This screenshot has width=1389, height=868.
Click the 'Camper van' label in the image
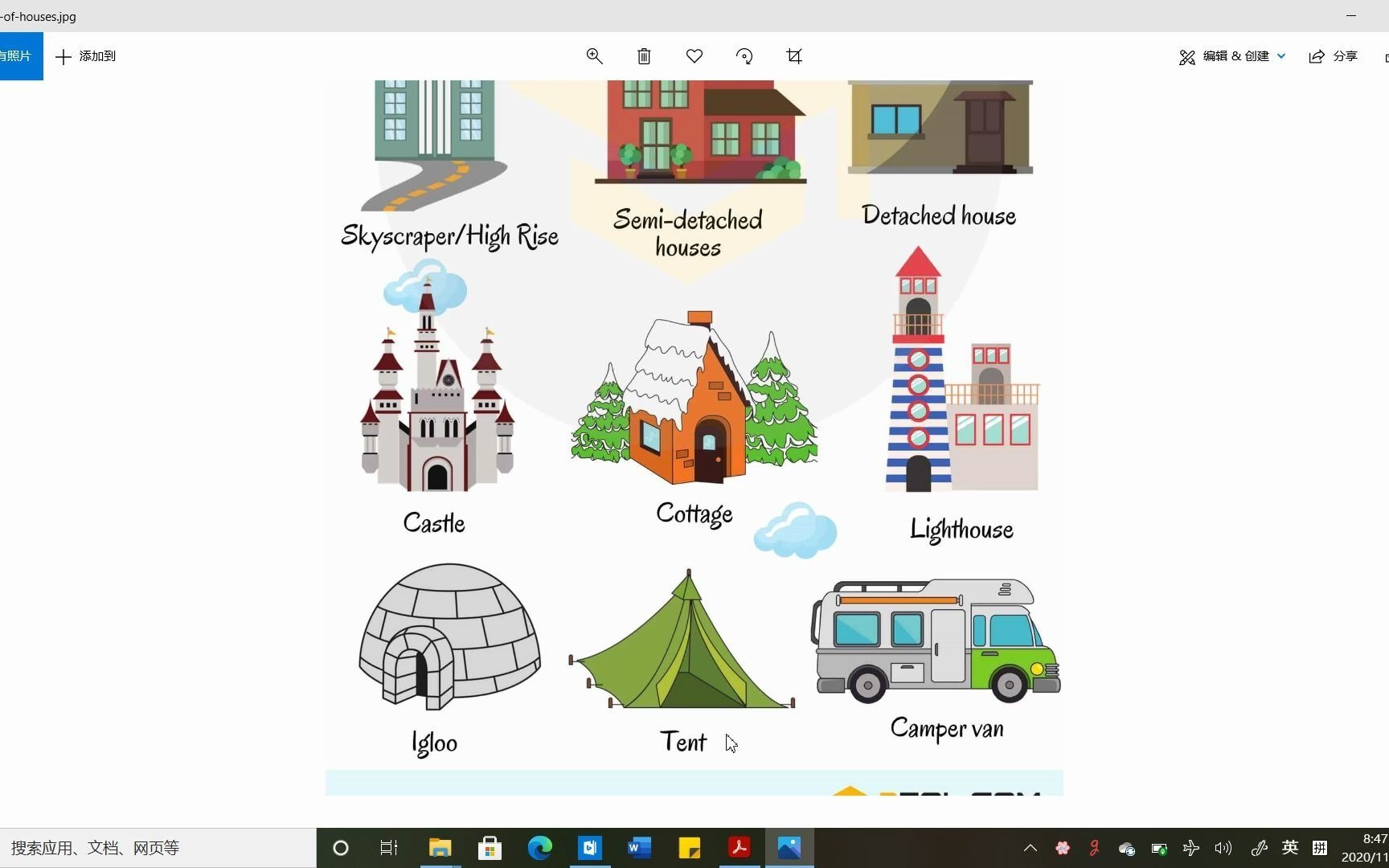tap(947, 729)
